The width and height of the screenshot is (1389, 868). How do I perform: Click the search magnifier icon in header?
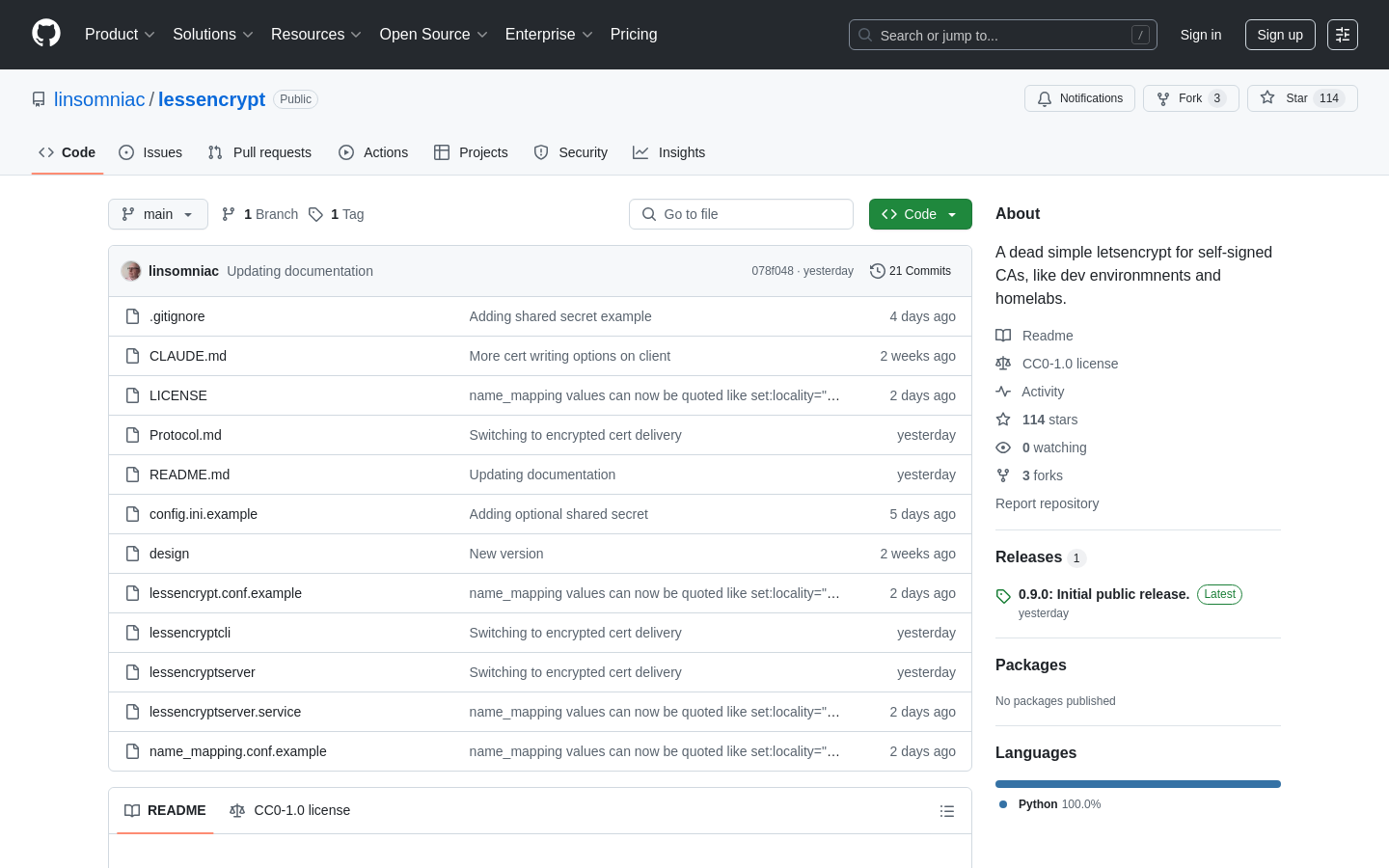pyautogui.click(x=865, y=35)
